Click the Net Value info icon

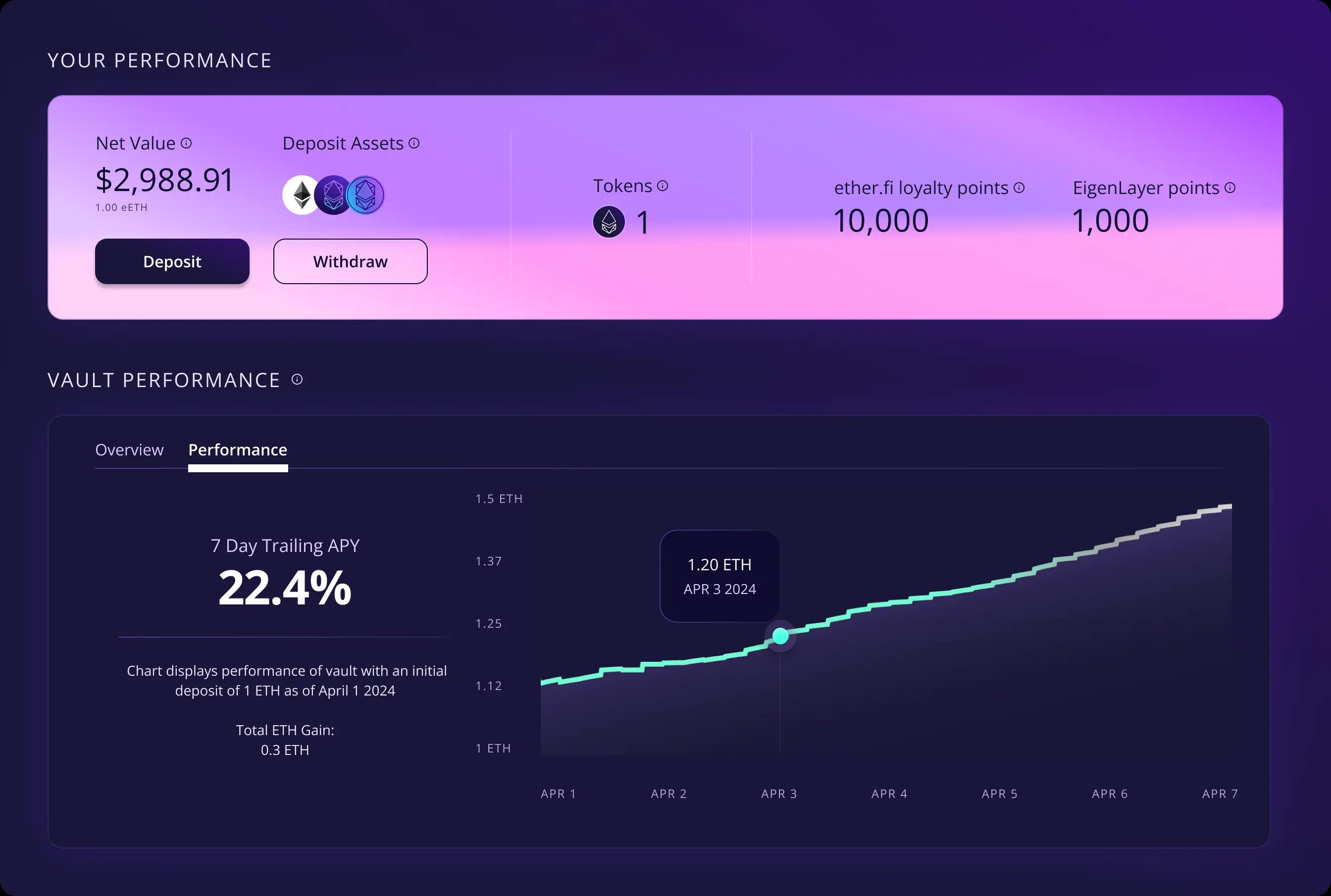tap(186, 143)
